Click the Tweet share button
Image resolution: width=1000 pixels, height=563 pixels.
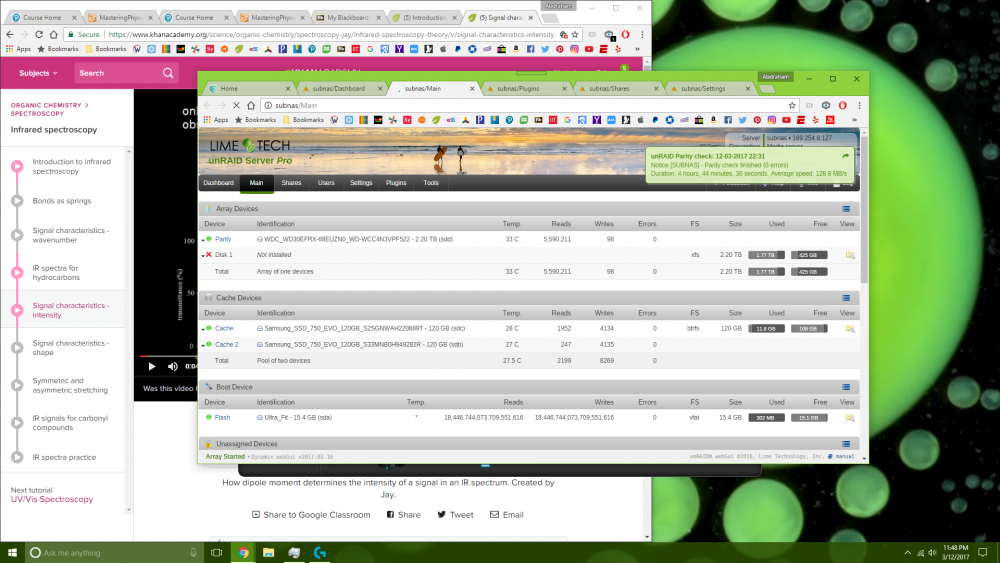tap(455, 515)
